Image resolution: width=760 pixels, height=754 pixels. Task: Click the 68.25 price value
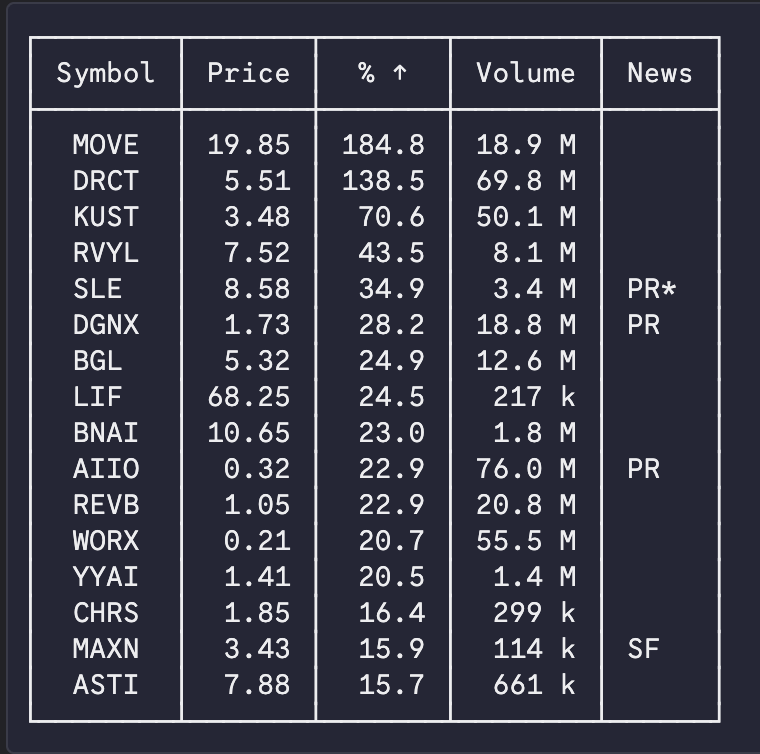click(248, 397)
